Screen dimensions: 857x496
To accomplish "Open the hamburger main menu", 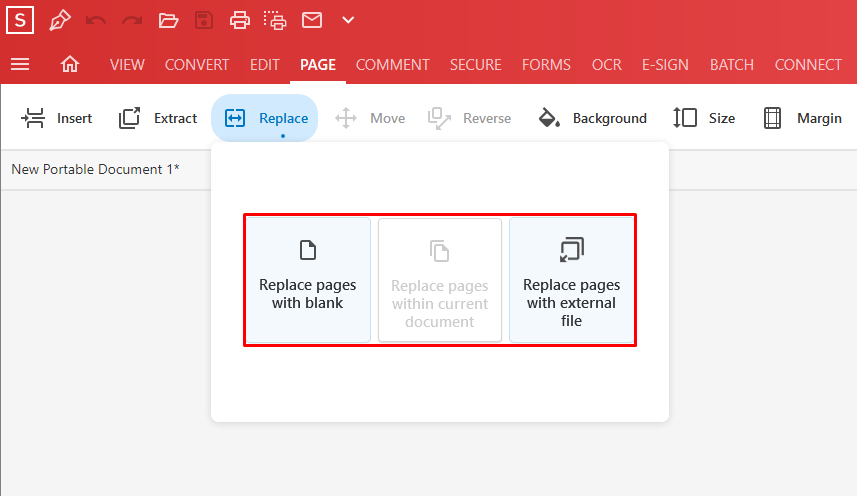I will coord(20,64).
